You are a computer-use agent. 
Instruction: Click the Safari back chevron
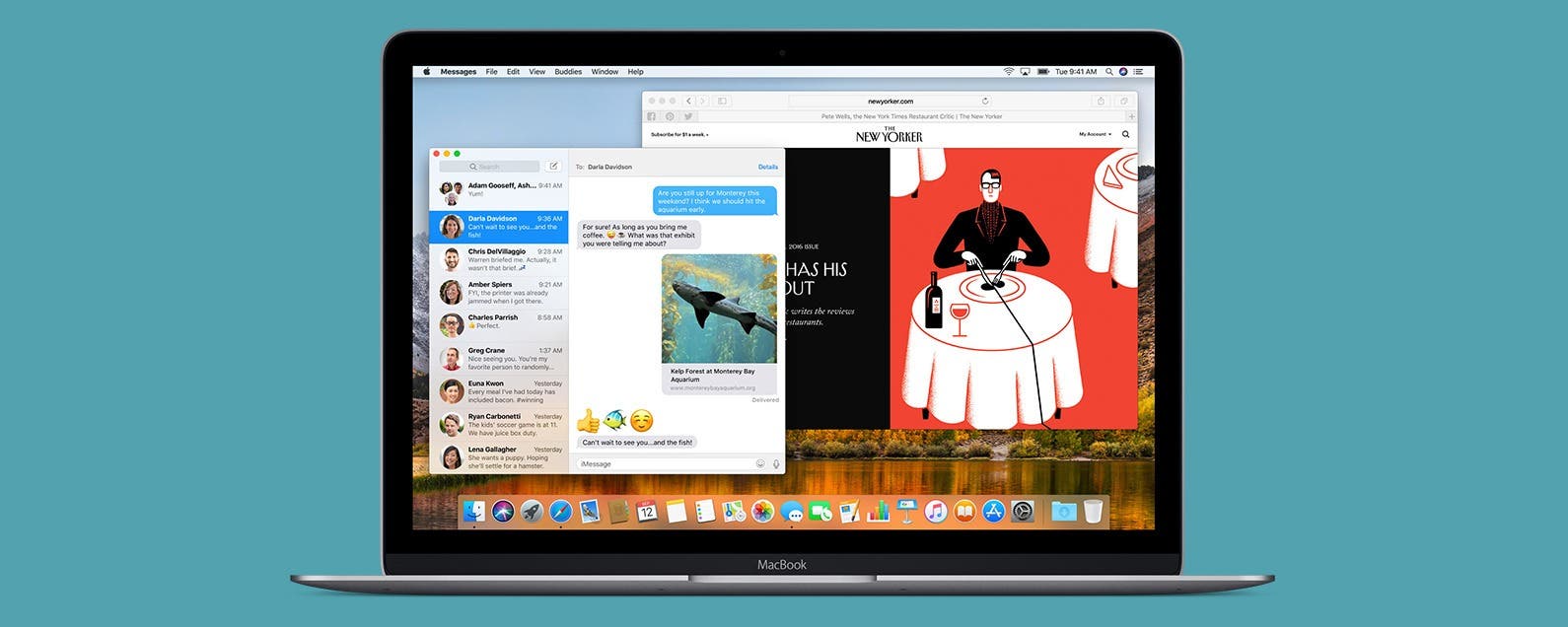pos(688,101)
